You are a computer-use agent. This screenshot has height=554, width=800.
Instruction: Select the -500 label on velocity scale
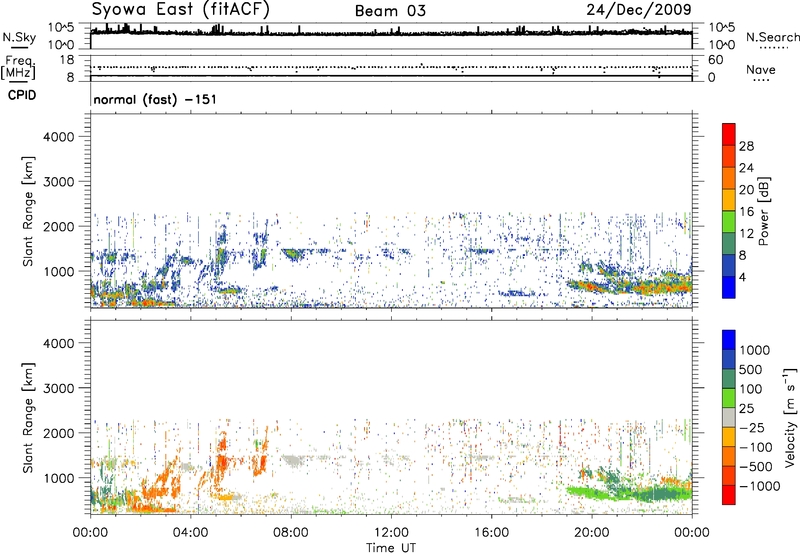755,467
